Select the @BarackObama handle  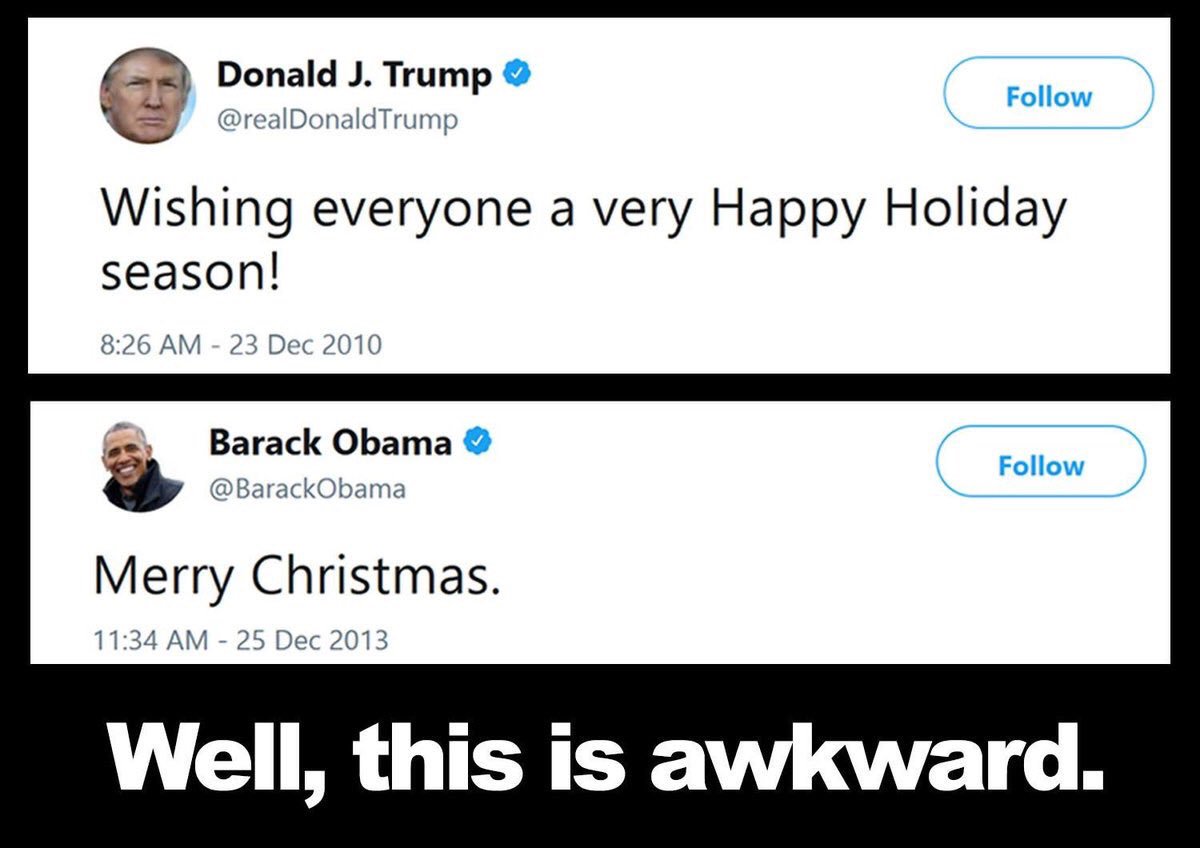pyautogui.click(x=307, y=489)
